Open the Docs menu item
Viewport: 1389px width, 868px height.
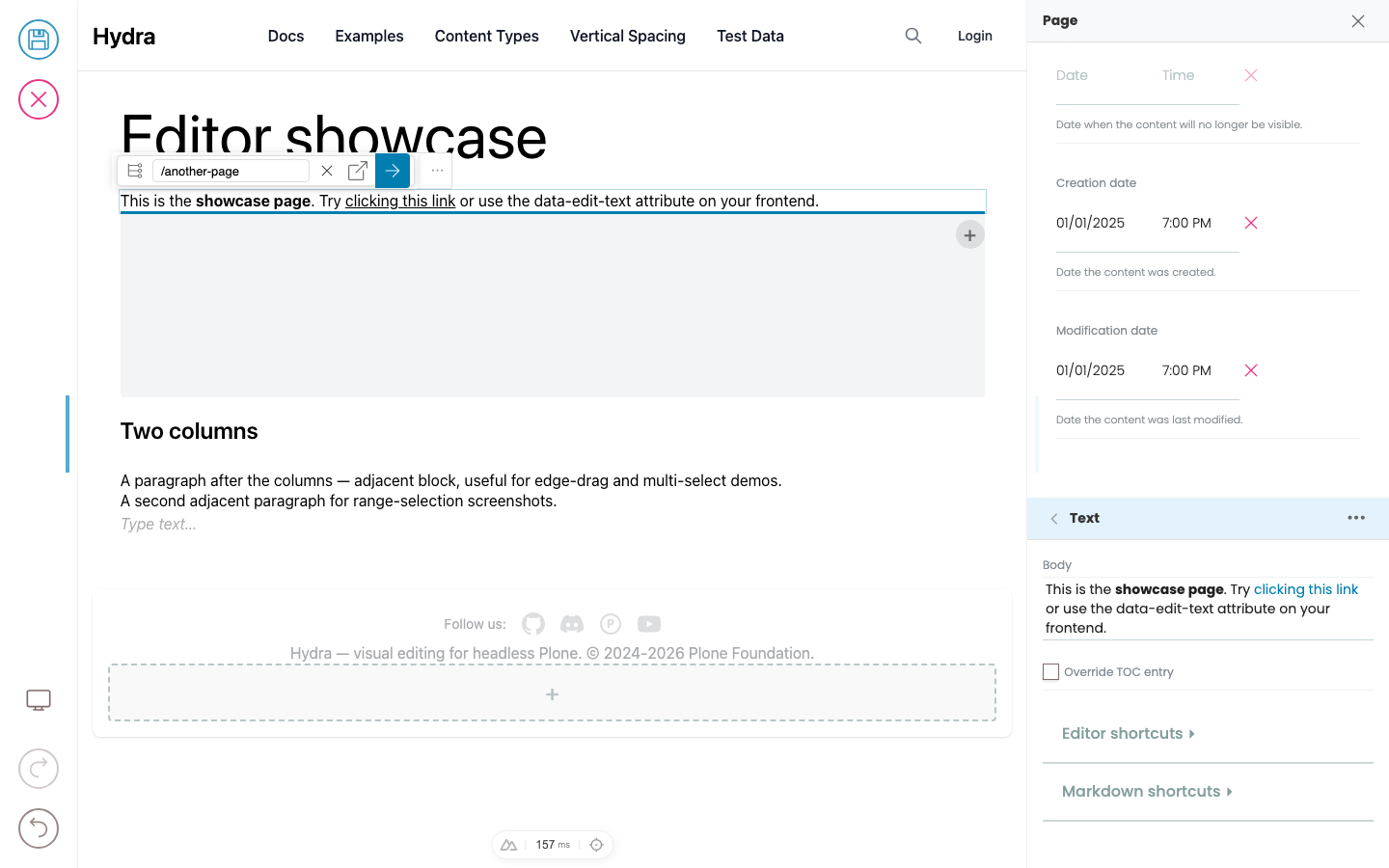coord(286,36)
